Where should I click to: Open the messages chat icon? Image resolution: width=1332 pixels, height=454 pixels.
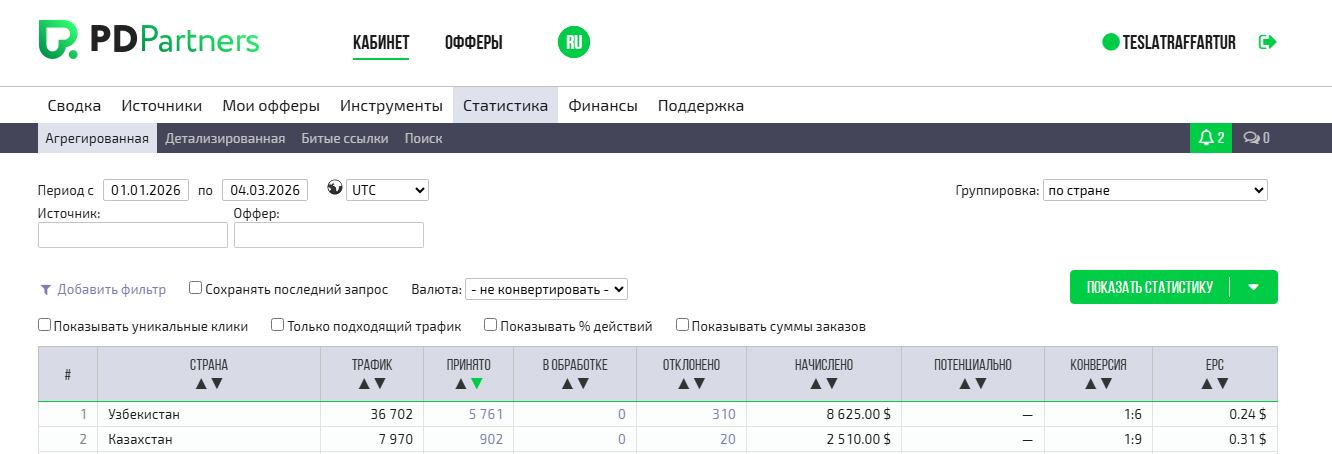[x=1256, y=138]
